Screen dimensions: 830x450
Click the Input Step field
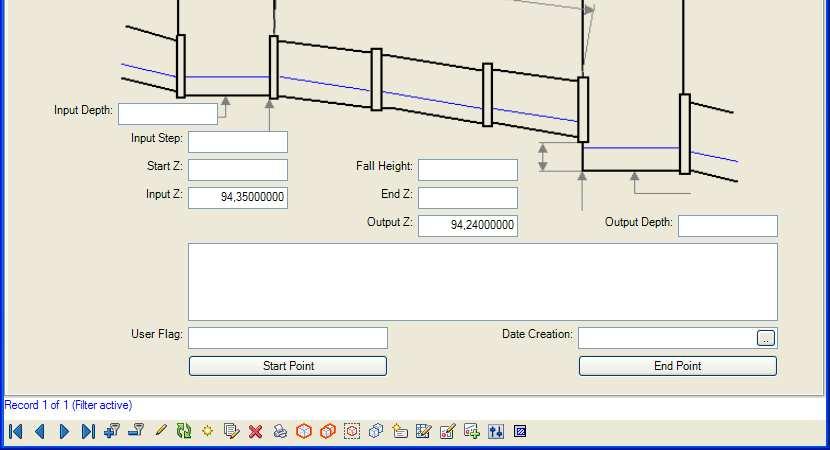[x=238, y=142]
